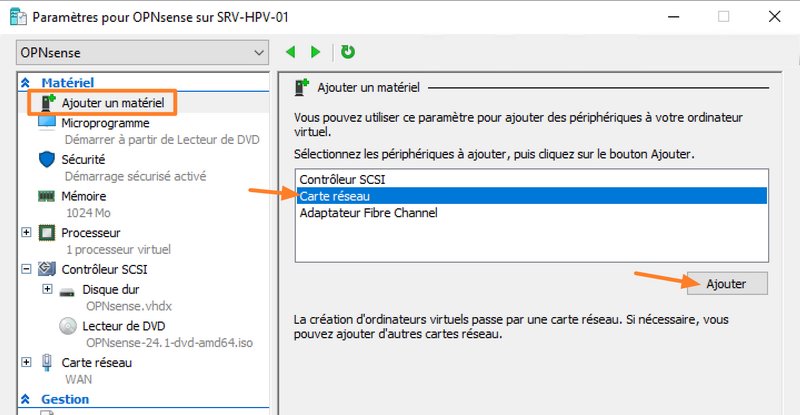Expand the Disque dur node
The height and width of the screenshot is (415, 800).
pos(47,289)
